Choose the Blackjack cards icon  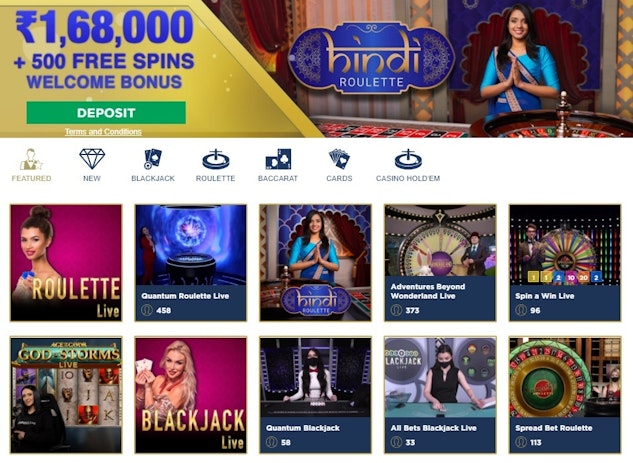point(153,159)
